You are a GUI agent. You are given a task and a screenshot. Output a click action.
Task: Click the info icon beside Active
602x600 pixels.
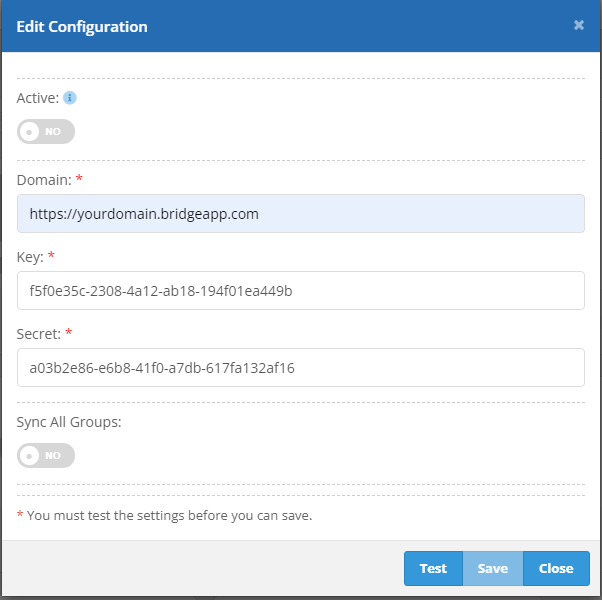[x=70, y=98]
